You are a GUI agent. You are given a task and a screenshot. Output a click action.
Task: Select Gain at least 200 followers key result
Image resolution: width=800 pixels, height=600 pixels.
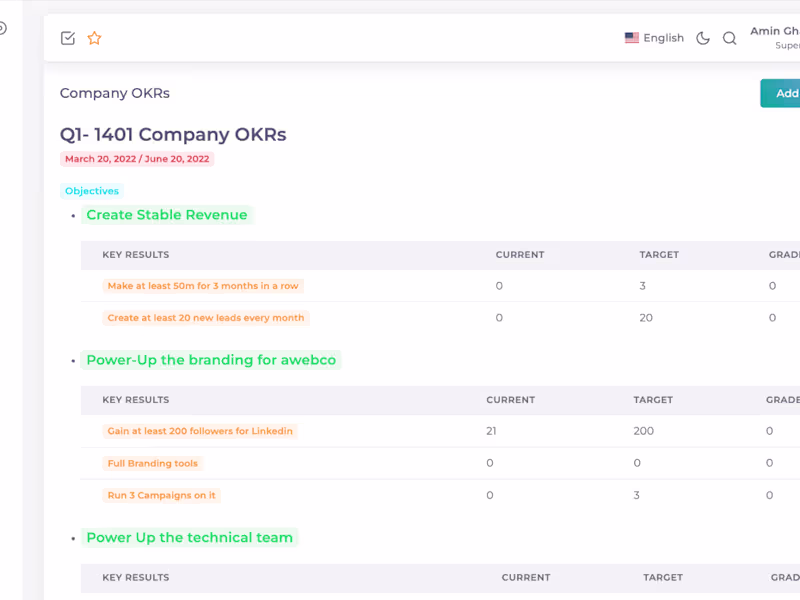pos(200,431)
